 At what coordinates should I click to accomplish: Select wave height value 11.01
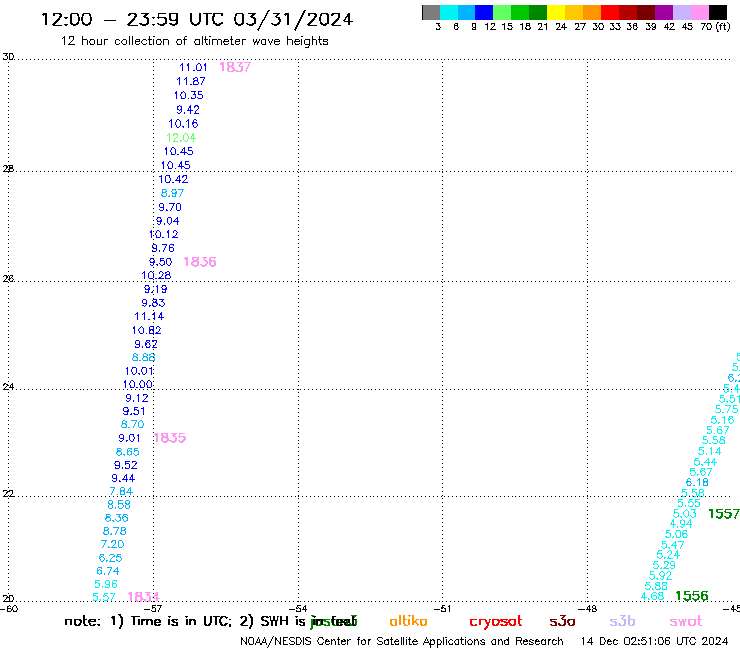(193, 68)
